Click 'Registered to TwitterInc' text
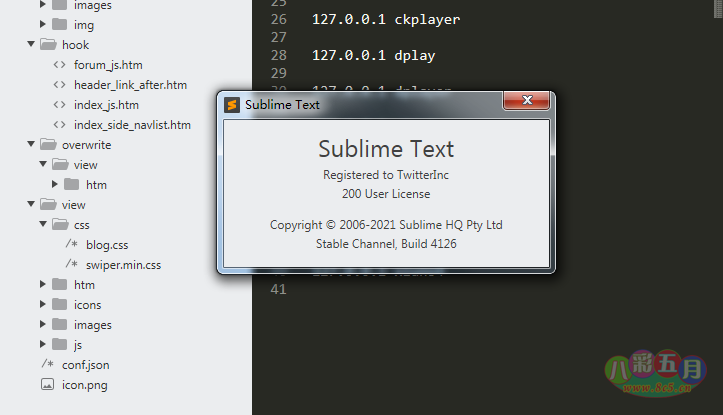 (x=386, y=175)
